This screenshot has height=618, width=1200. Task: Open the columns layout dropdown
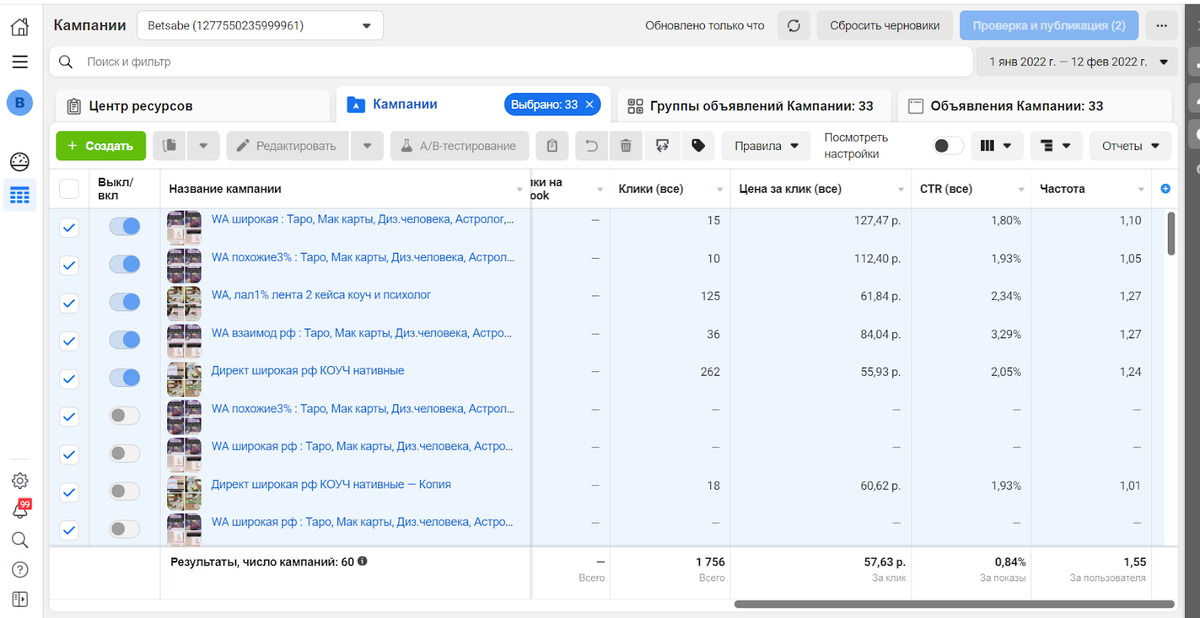(x=997, y=146)
